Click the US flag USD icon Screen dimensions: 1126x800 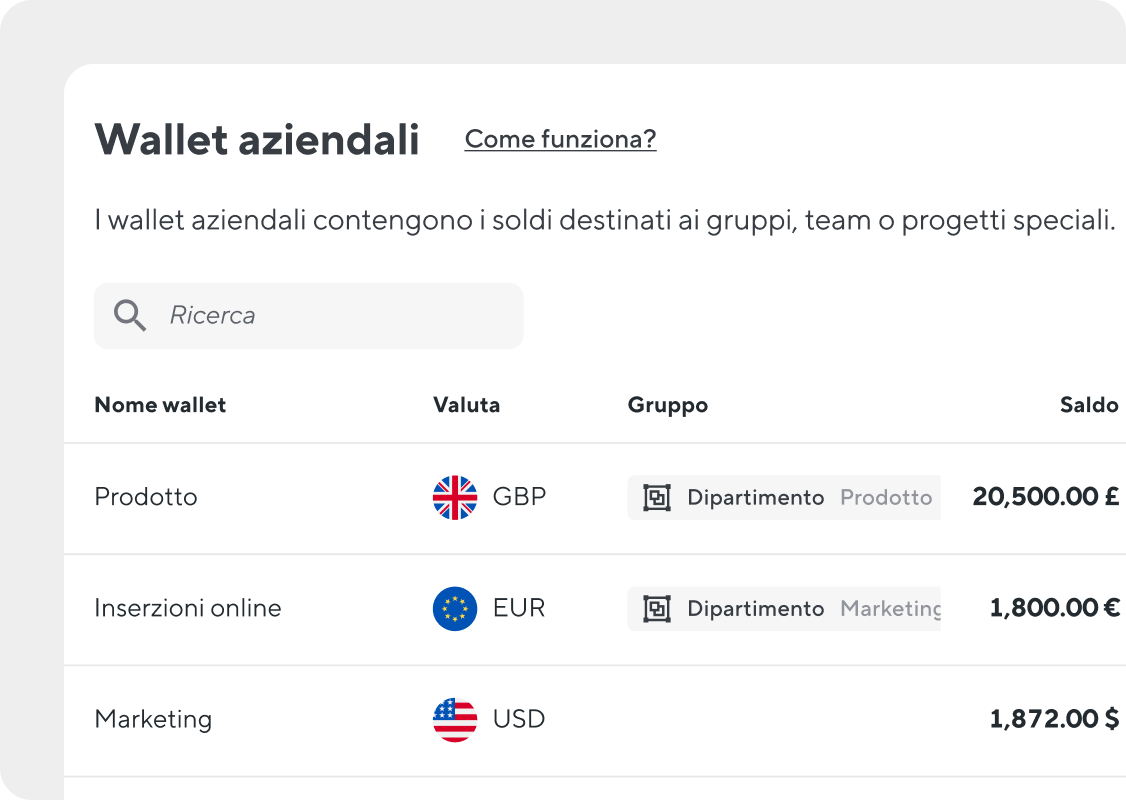[455, 720]
